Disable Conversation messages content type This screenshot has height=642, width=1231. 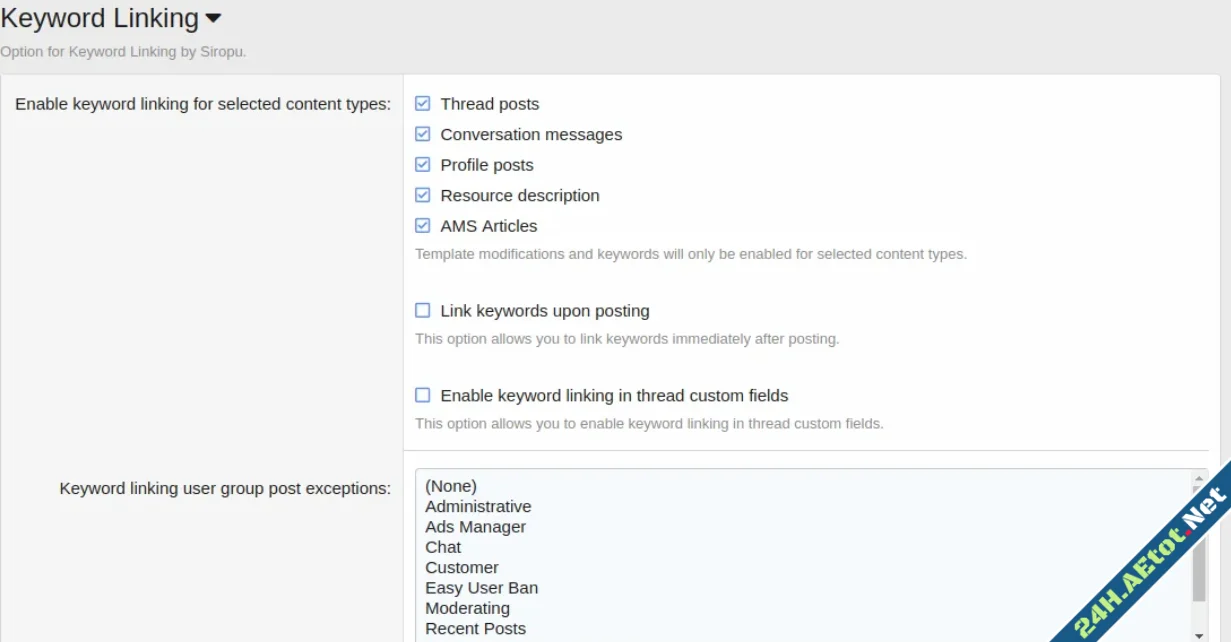pyautogui.click(x=423, y=134)
